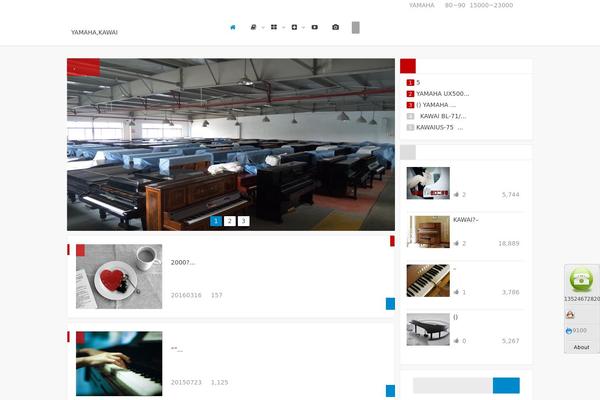
Task: Click the view count "18,889"
Action: pyautogui.click(x=509, y=243)
